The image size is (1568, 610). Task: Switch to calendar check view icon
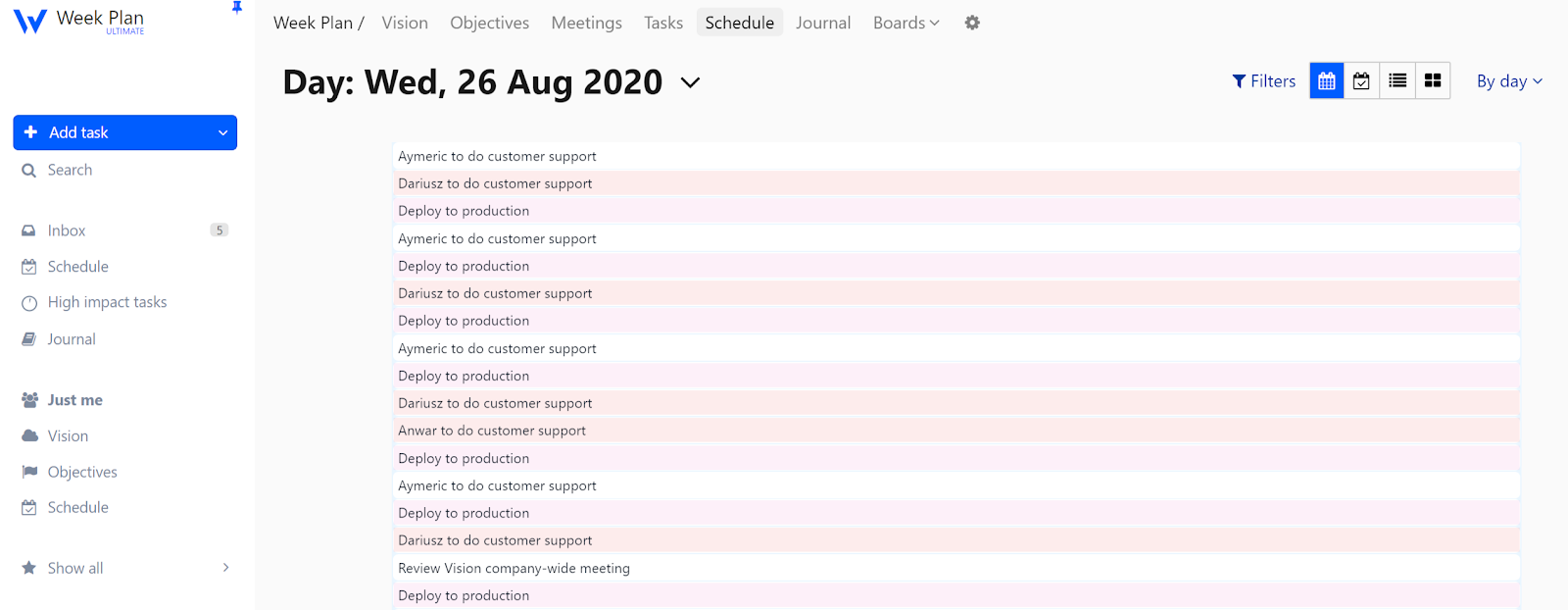(1361, 81)
